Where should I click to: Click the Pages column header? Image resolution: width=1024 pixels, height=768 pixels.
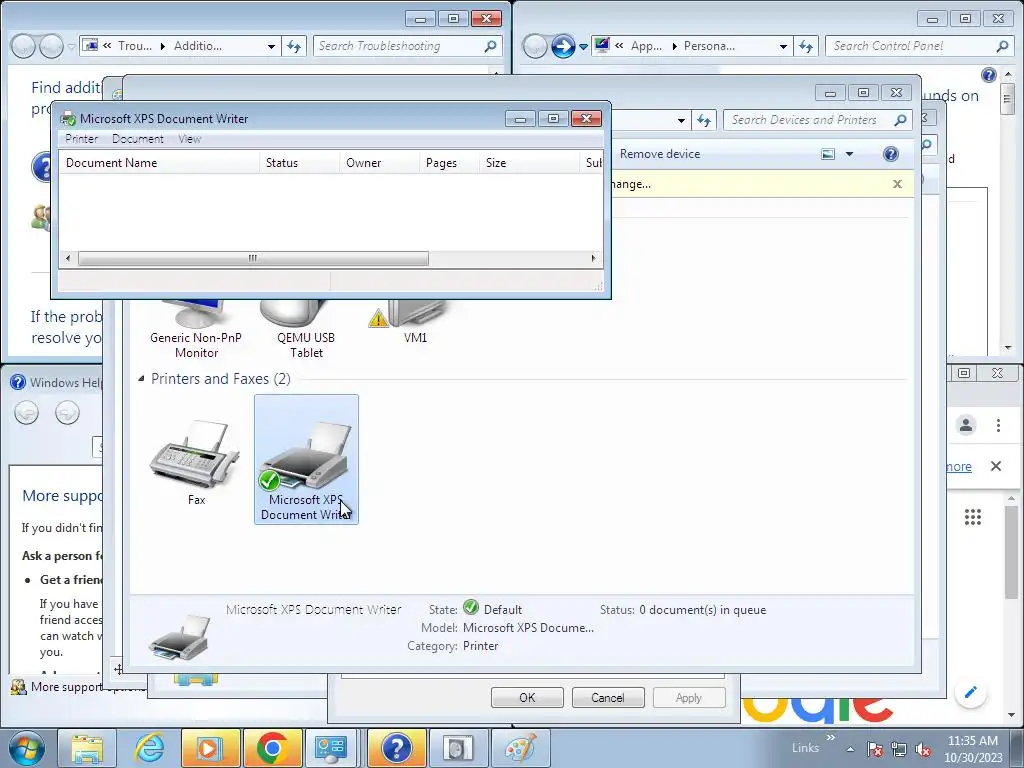coord(449,163)
